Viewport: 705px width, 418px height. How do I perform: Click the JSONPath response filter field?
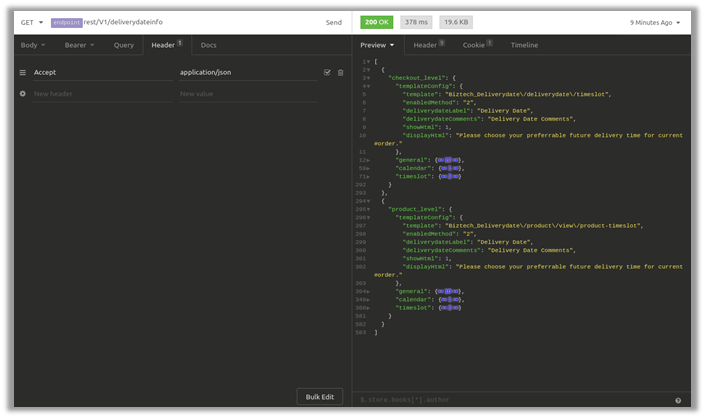[510, 400]
